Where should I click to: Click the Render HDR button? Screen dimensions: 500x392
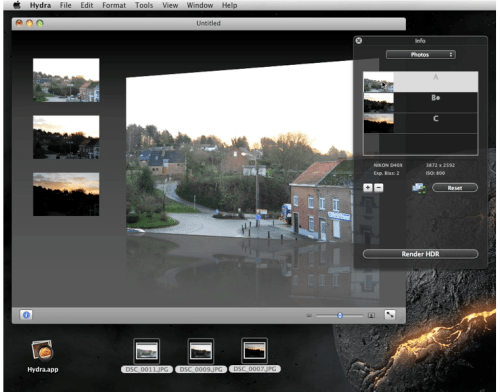click(420, 254)
